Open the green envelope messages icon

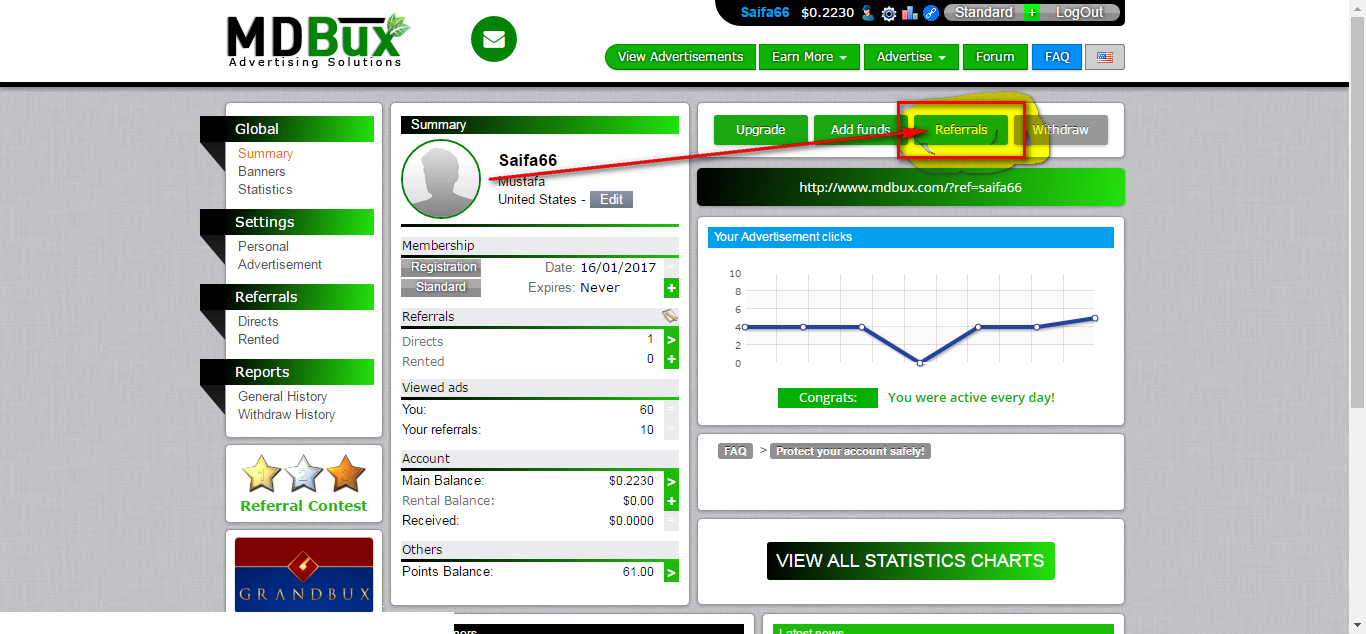[493, 40]
